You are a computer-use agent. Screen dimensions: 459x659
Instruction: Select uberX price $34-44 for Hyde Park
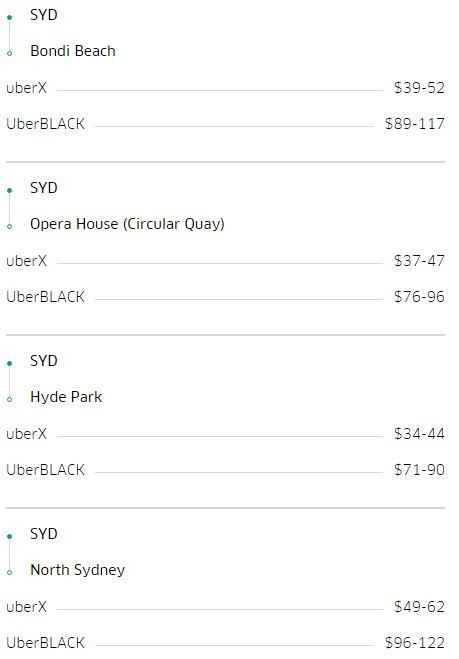tap(225, 434)
